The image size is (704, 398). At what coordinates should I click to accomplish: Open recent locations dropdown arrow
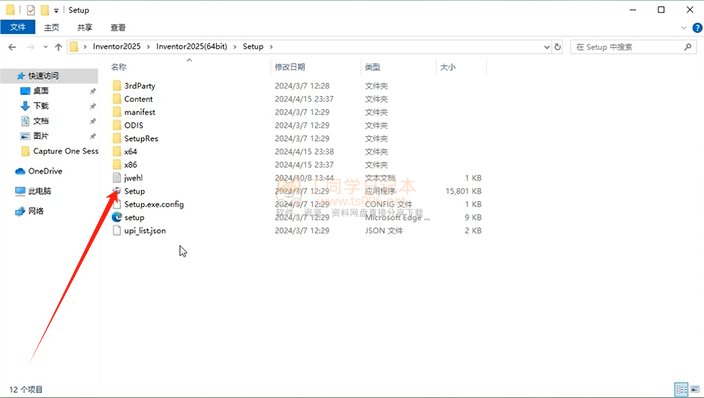pos(45,47)
